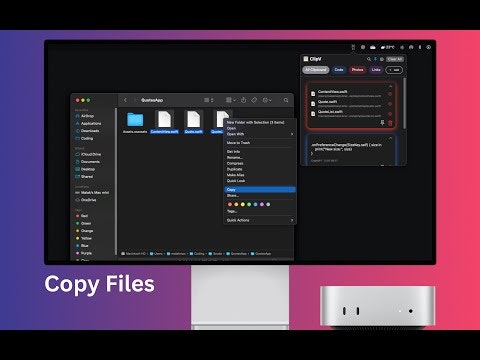Screen dimensions: 480x360
Task: Select ContentView.swift entry in ClipV
Action: coord(348,94)
